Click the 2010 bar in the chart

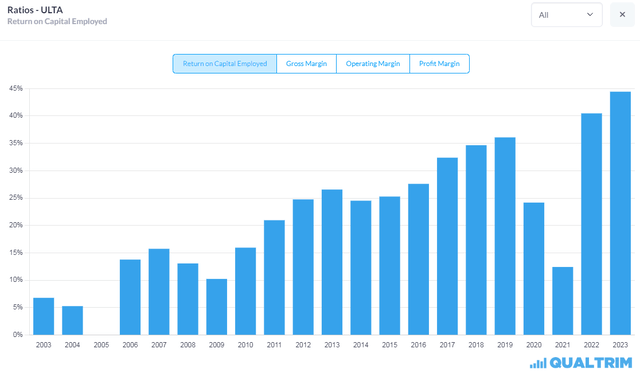(x=245, y=291)
